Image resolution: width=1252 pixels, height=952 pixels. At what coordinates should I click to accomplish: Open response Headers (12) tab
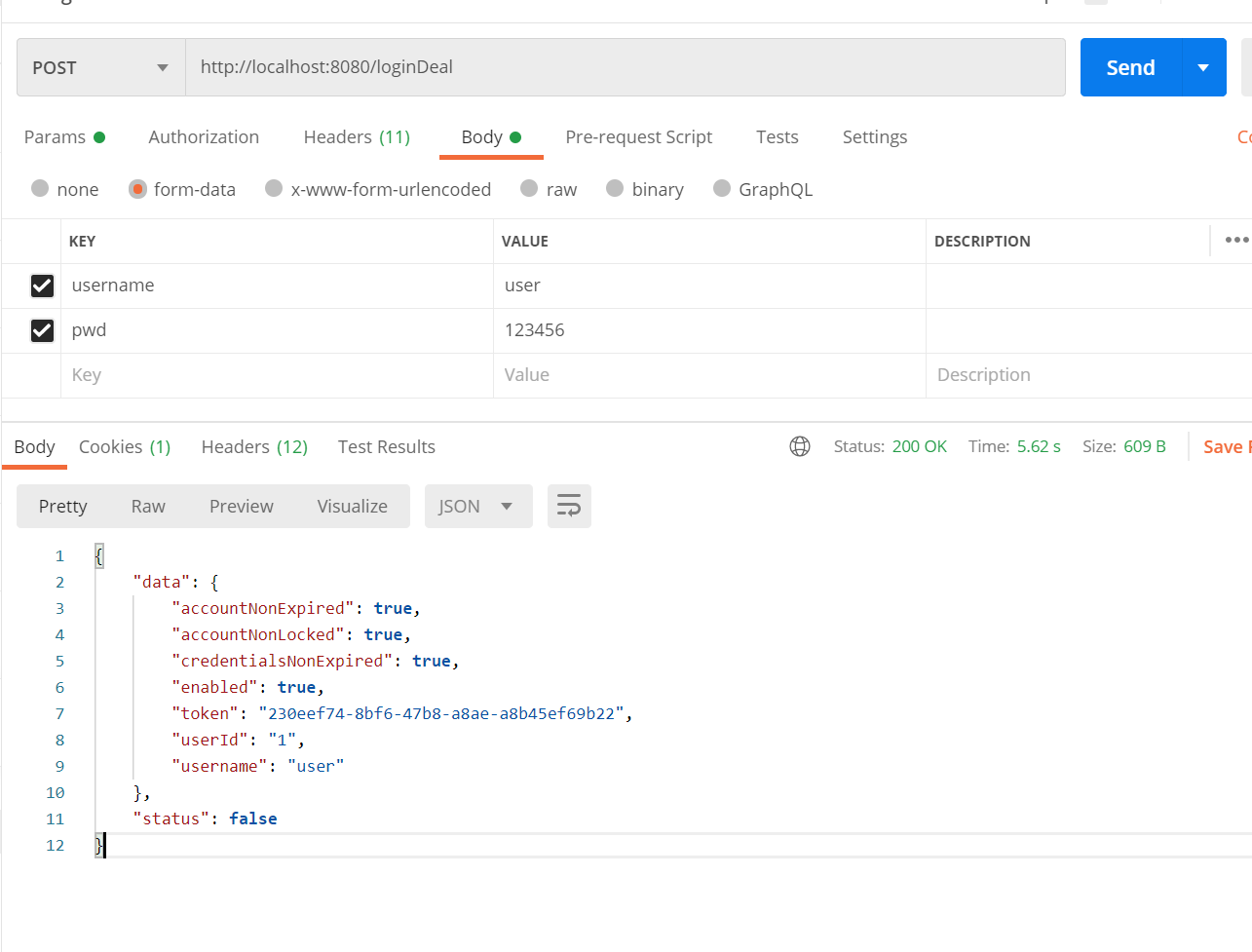pos(254,446)
